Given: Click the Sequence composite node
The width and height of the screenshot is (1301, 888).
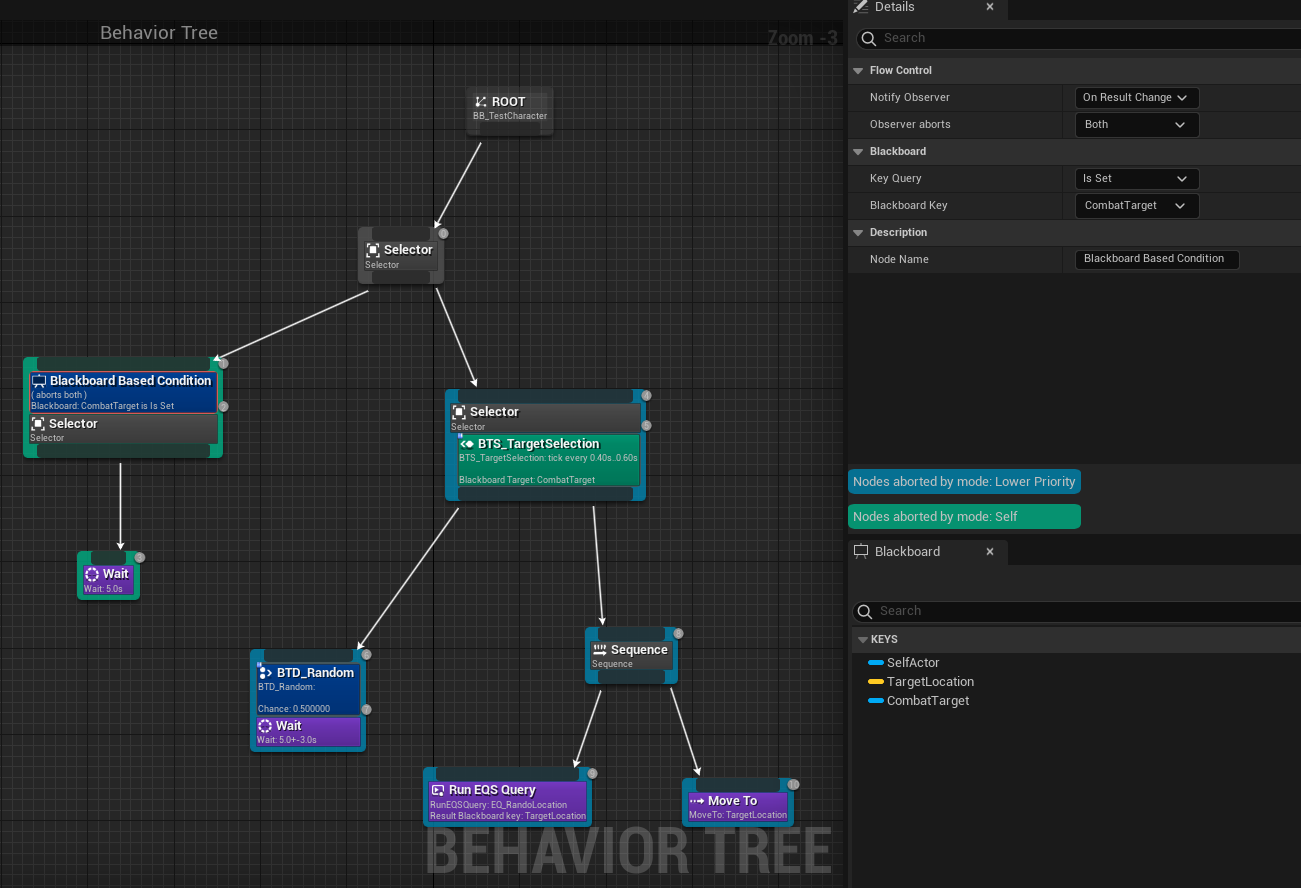Looking at the screenshot, I should click(x=631, y=655).
